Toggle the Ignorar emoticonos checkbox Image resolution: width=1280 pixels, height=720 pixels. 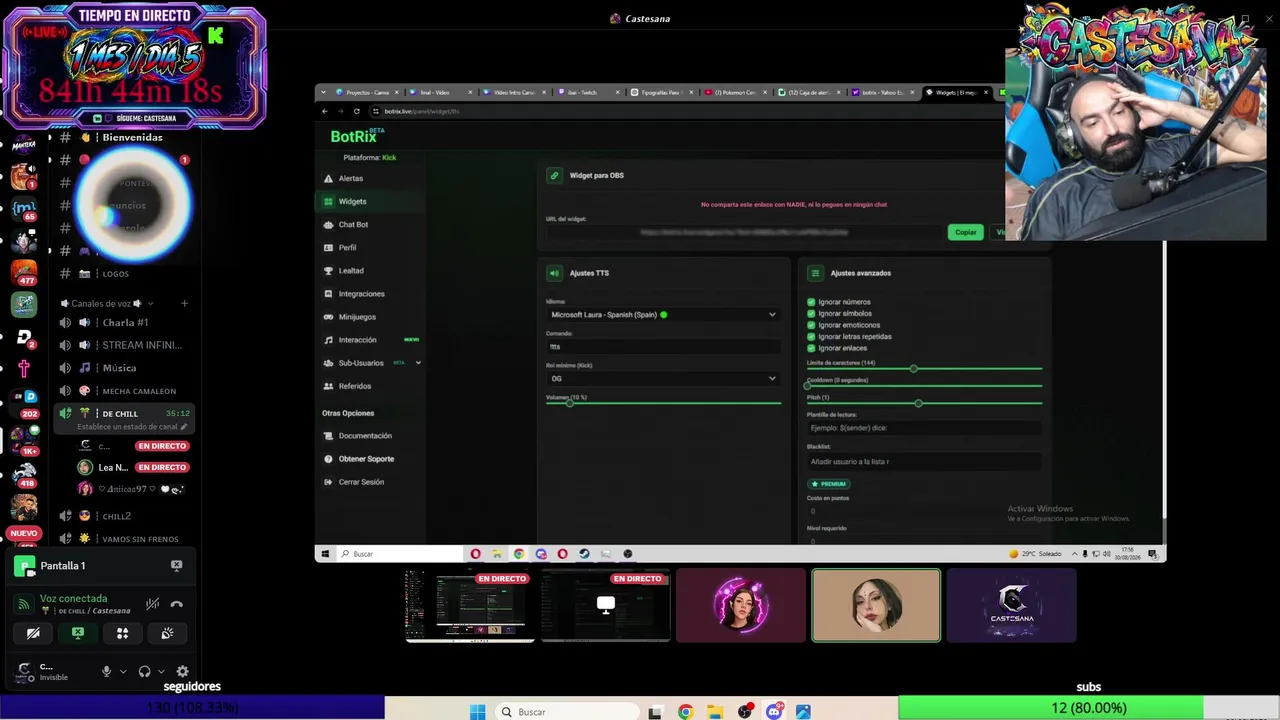click(811, 325)
